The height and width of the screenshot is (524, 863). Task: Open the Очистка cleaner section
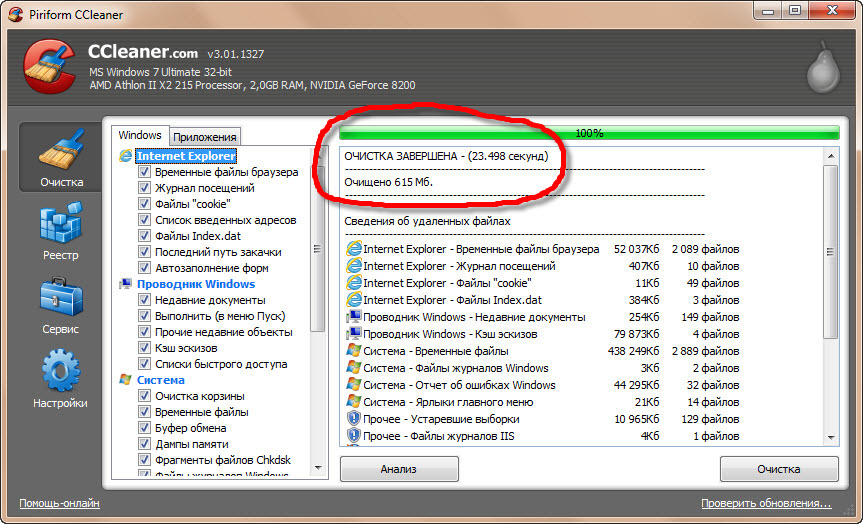click(x=61, y=157)
